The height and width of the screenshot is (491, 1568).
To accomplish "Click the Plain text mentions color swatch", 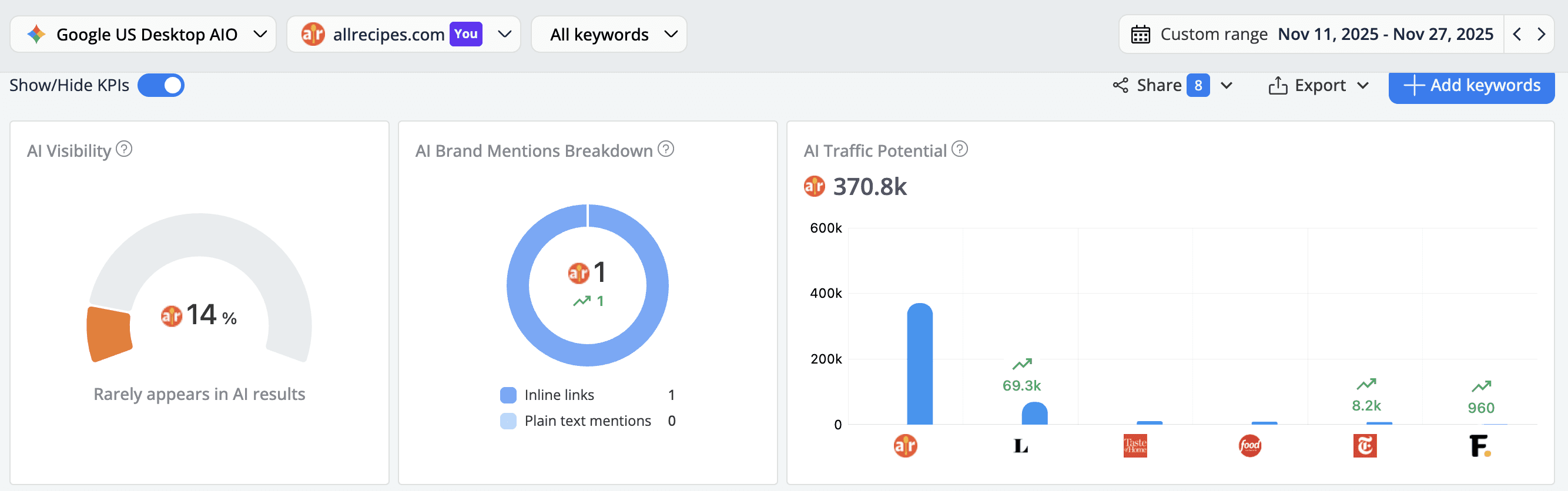I will 508,421.
